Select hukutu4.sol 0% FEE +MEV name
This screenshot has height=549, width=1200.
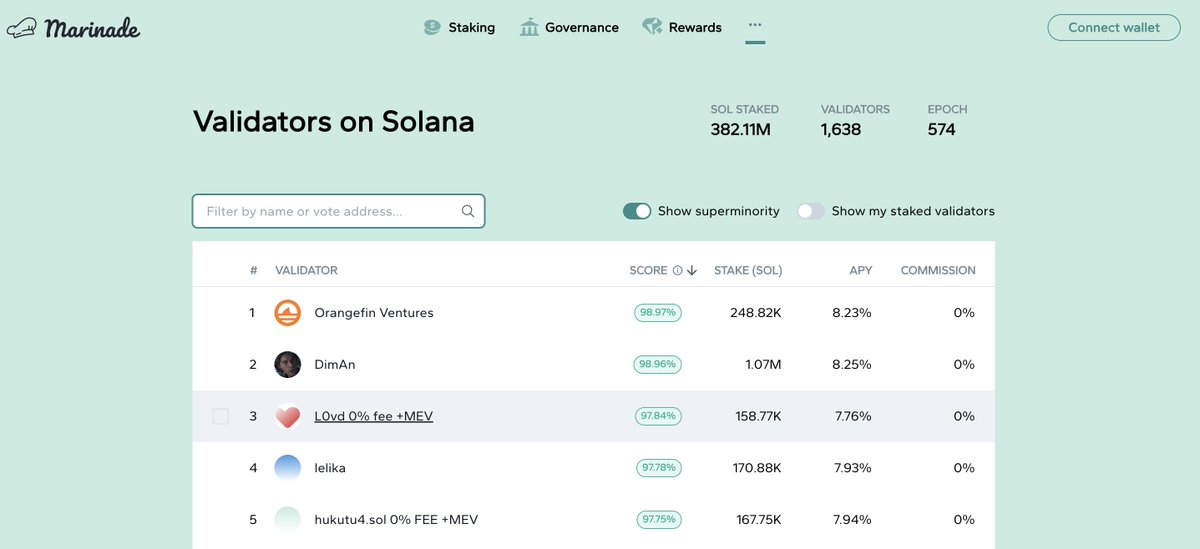point(396,520)
